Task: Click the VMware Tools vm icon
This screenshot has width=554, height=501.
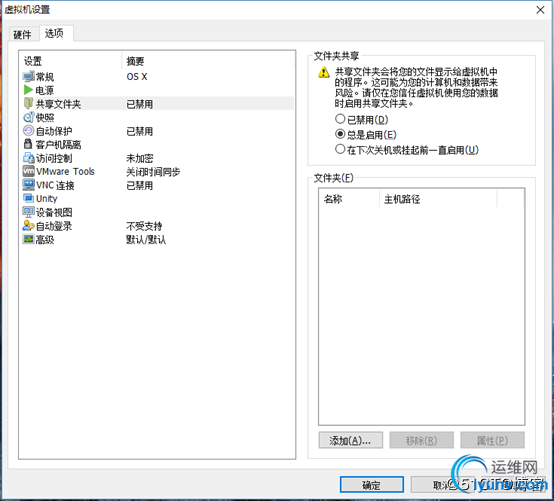Action: pyautogui.click(x=28, y=171)
